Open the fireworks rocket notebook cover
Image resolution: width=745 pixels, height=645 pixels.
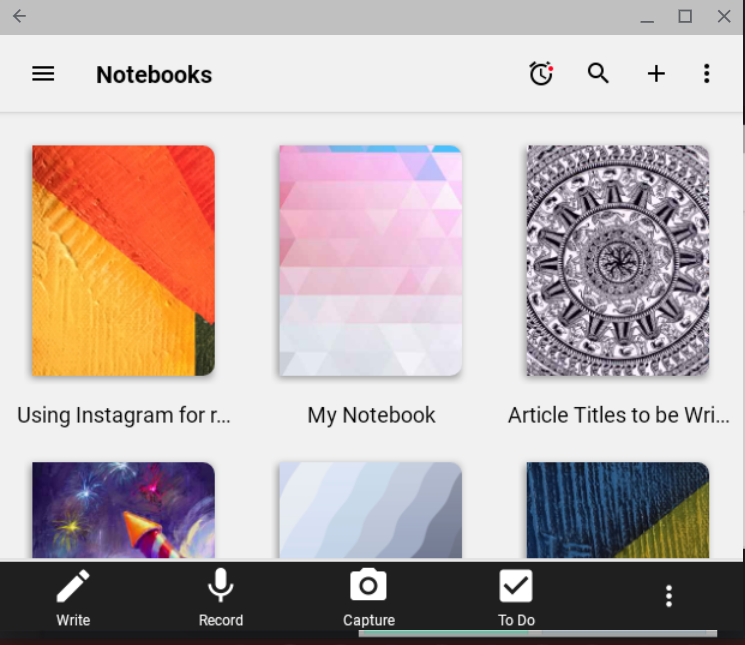(123, 510)
